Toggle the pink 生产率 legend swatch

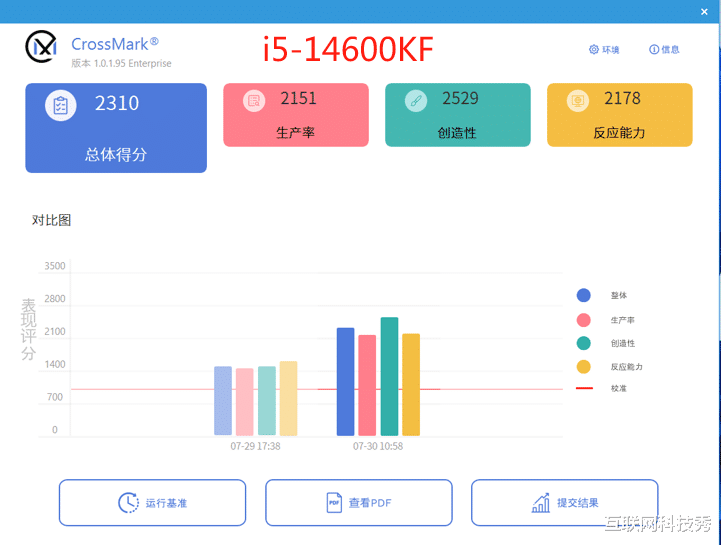tap(584, 320)
